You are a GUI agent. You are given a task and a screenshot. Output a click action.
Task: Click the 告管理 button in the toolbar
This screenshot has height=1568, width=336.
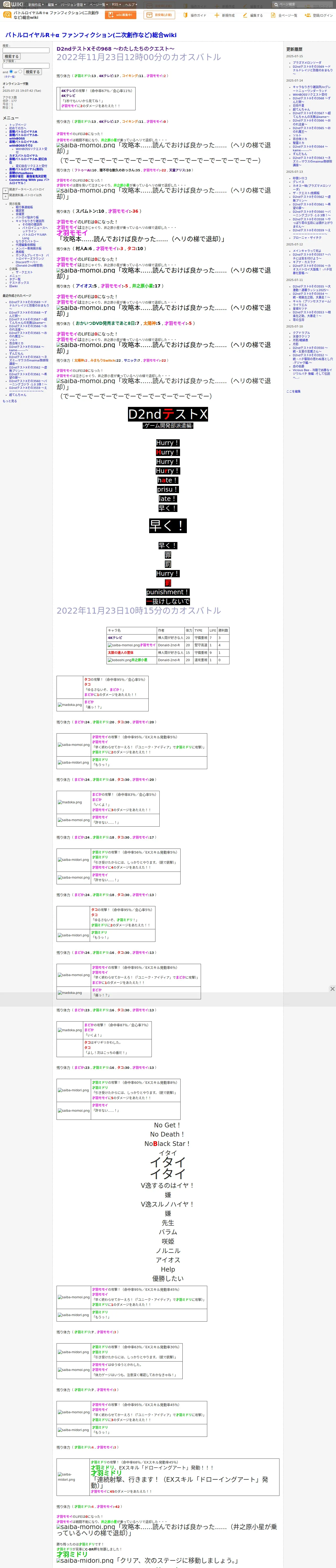point(159,15)
